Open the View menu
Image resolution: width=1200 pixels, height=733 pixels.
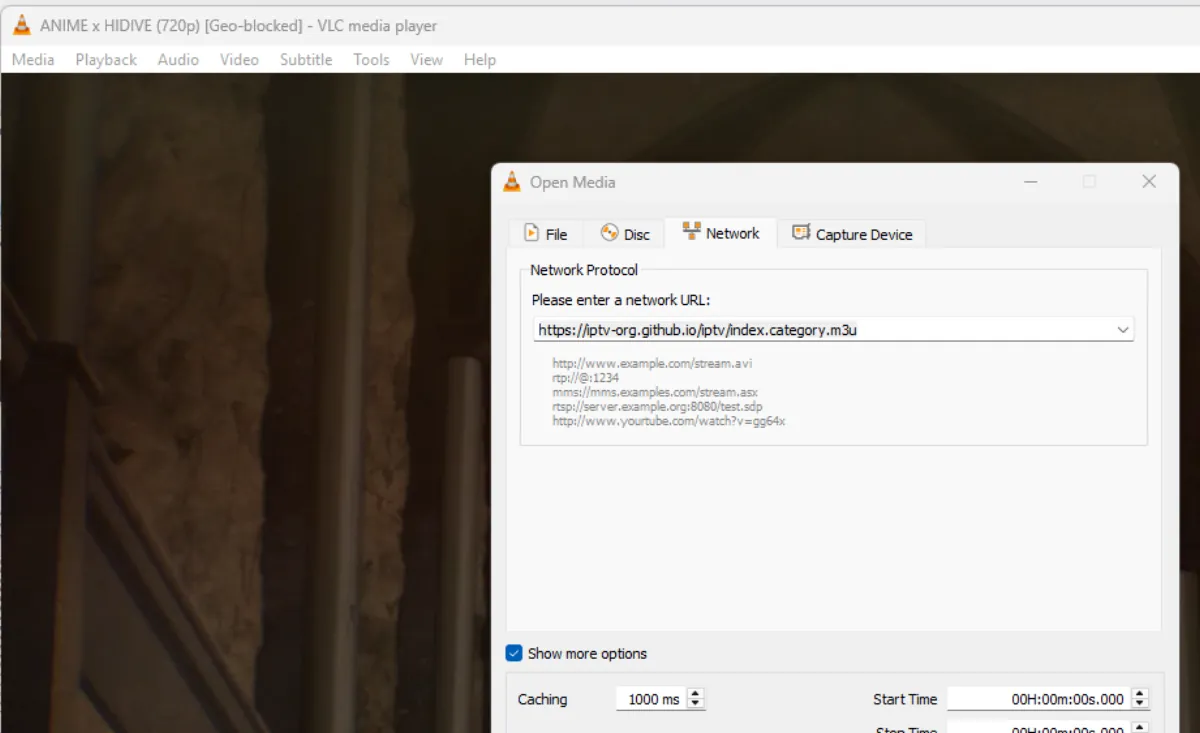tap(426, 59)
